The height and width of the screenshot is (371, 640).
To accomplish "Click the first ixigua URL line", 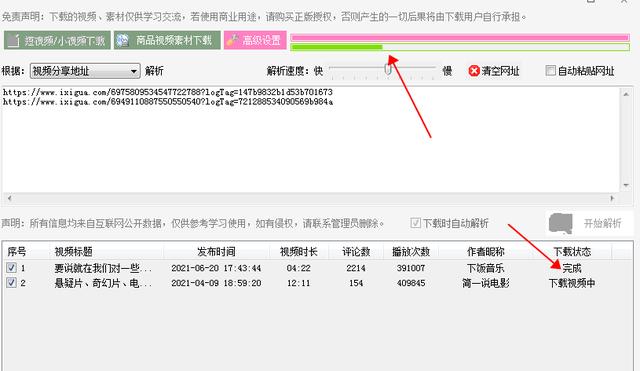I will 168,92.
